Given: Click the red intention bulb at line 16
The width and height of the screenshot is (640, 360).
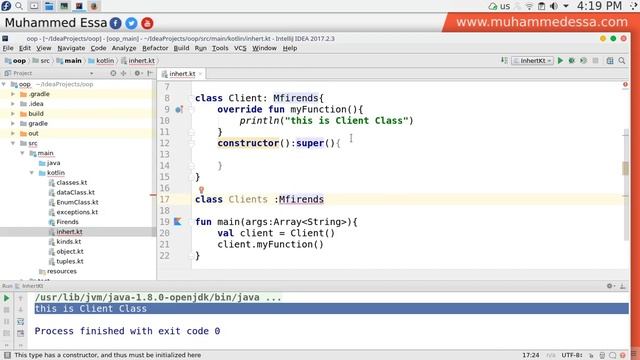Looking at the screenshot, I should coord(201,189).
